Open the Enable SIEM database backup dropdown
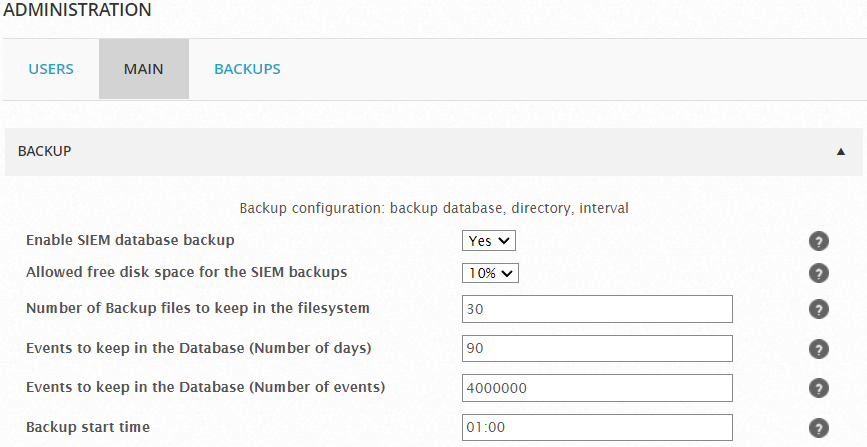This screenshot has width=867, height=447. (489, 241)
